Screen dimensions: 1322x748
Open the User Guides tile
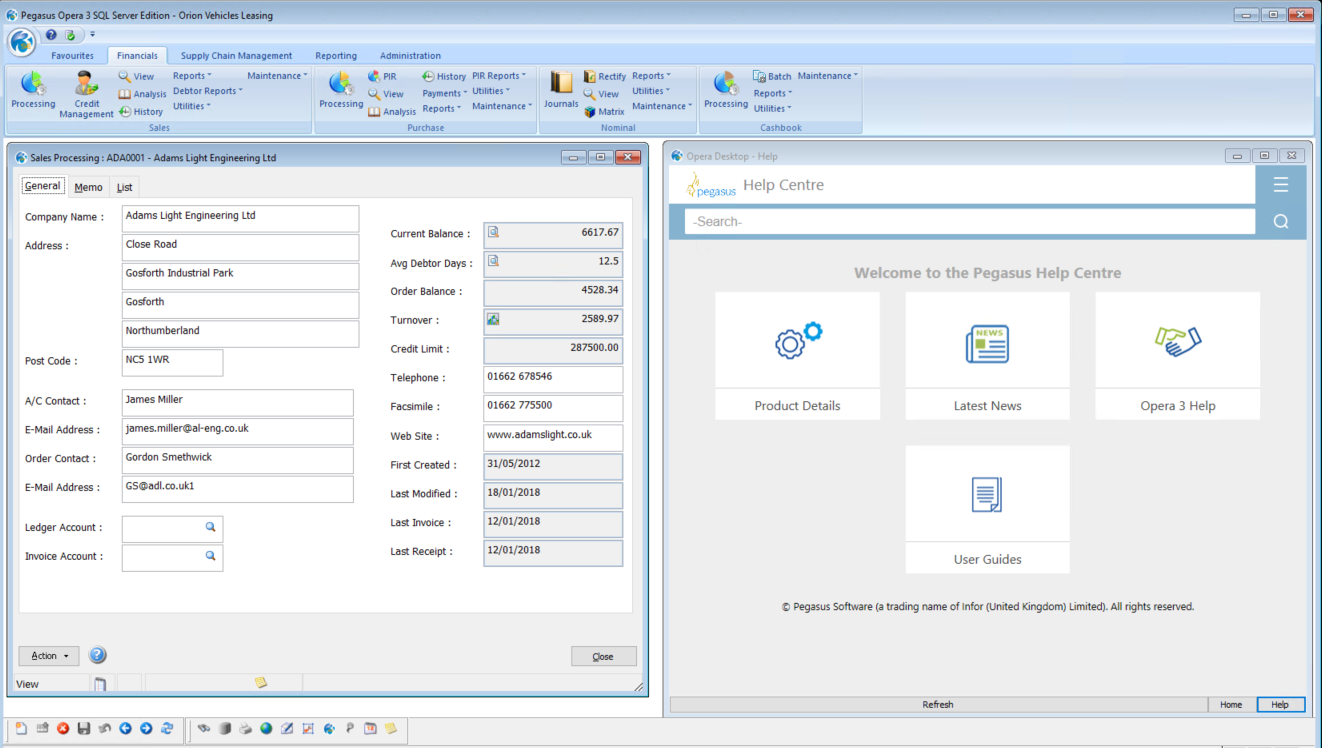(x=987, y=509)
